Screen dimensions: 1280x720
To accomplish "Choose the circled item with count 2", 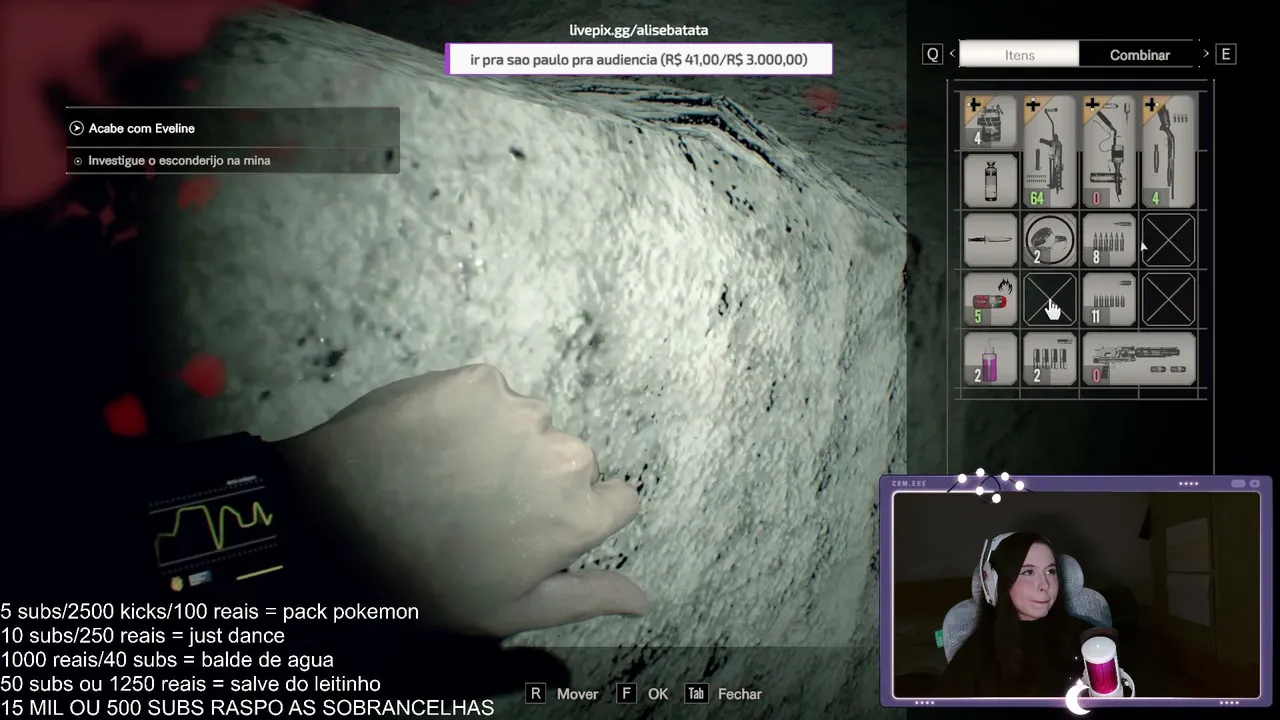I will click(x=1049, y=240).
